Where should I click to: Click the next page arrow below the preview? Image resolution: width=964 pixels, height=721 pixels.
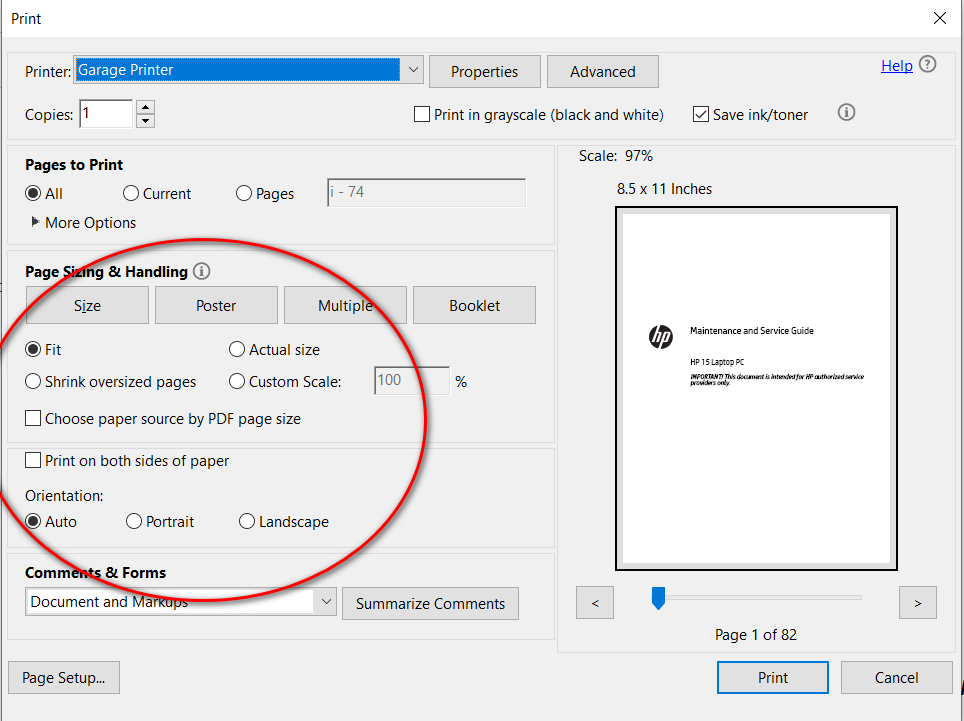(917, 602)
